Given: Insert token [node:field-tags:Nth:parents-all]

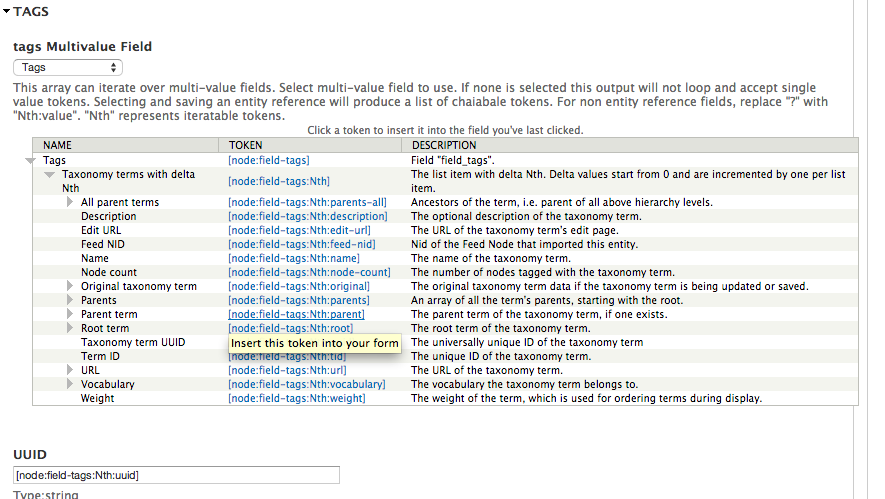Looking at the screenshot, I should coord(307,202).
